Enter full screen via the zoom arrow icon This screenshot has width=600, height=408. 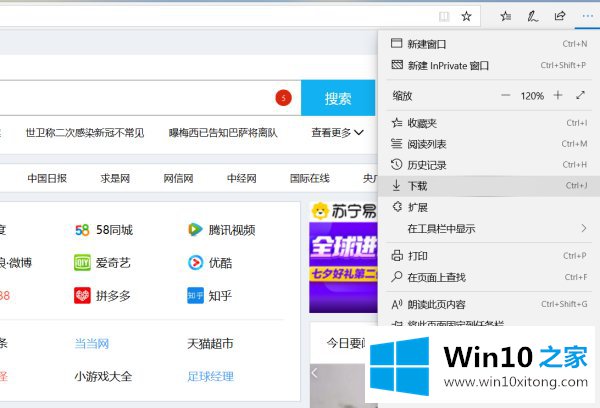(580, 95)
